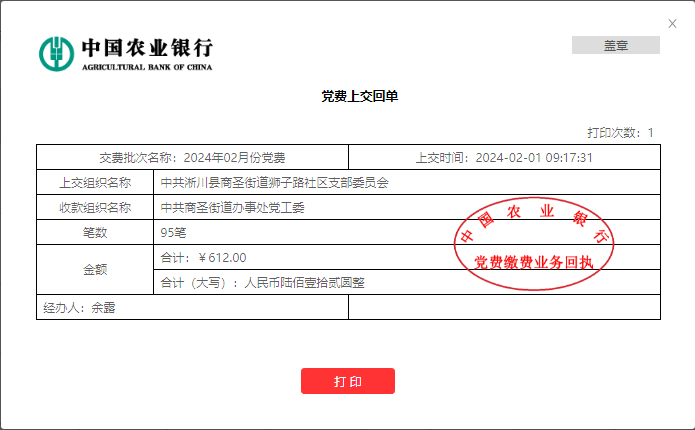695x430 pixels.
Task: Click the Agricultural Bank of China logo
Action: 56,54
